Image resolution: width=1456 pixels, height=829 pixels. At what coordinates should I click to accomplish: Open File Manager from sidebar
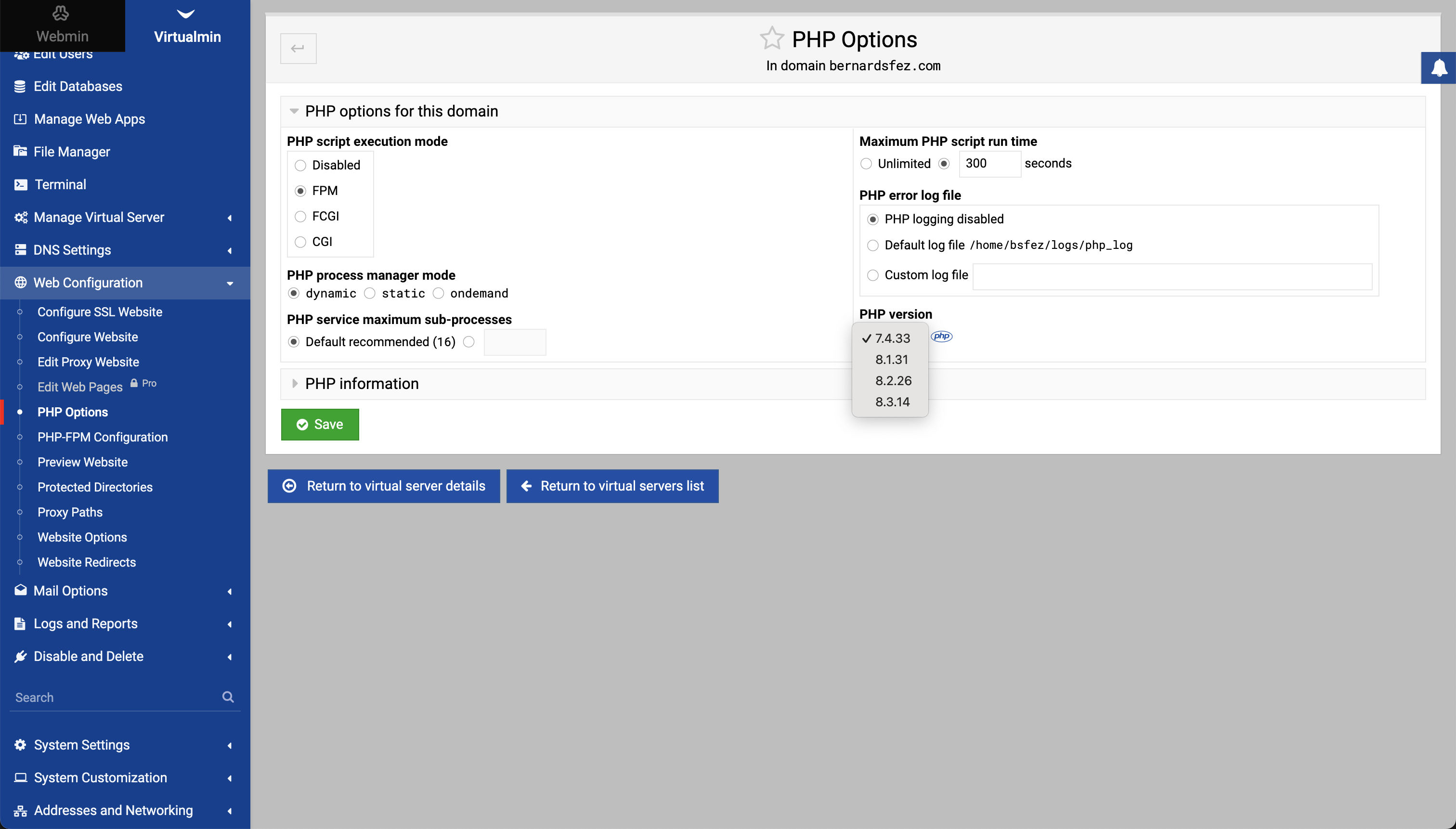click(71, 152)
